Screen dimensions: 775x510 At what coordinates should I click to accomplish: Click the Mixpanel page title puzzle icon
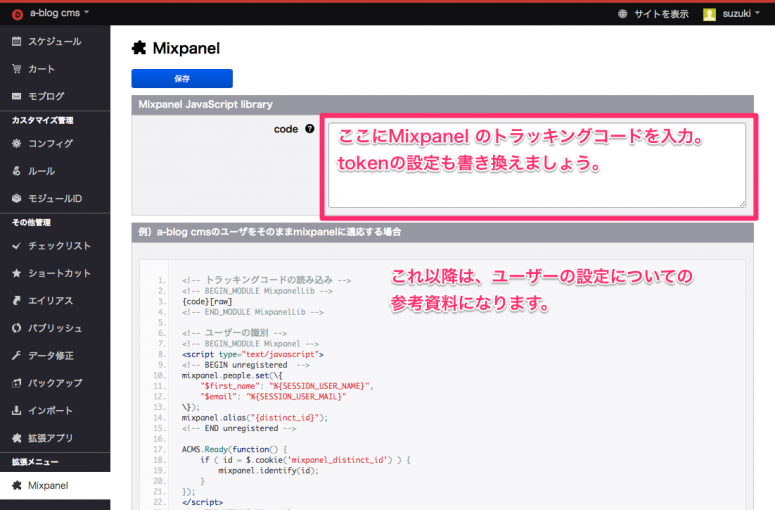tap(139, 48)
